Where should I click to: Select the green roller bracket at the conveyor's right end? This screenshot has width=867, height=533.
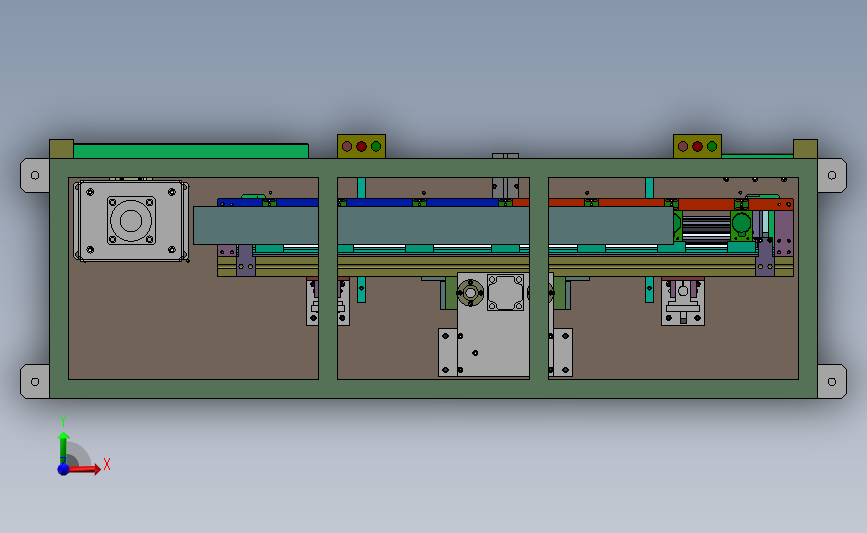[x=741, y=226]
